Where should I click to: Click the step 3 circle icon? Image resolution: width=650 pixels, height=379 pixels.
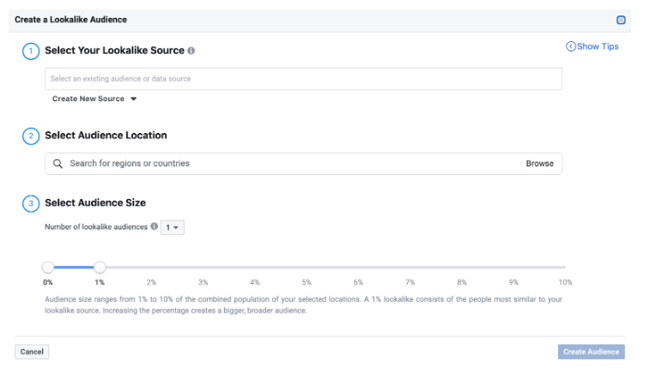coord(31,204)
